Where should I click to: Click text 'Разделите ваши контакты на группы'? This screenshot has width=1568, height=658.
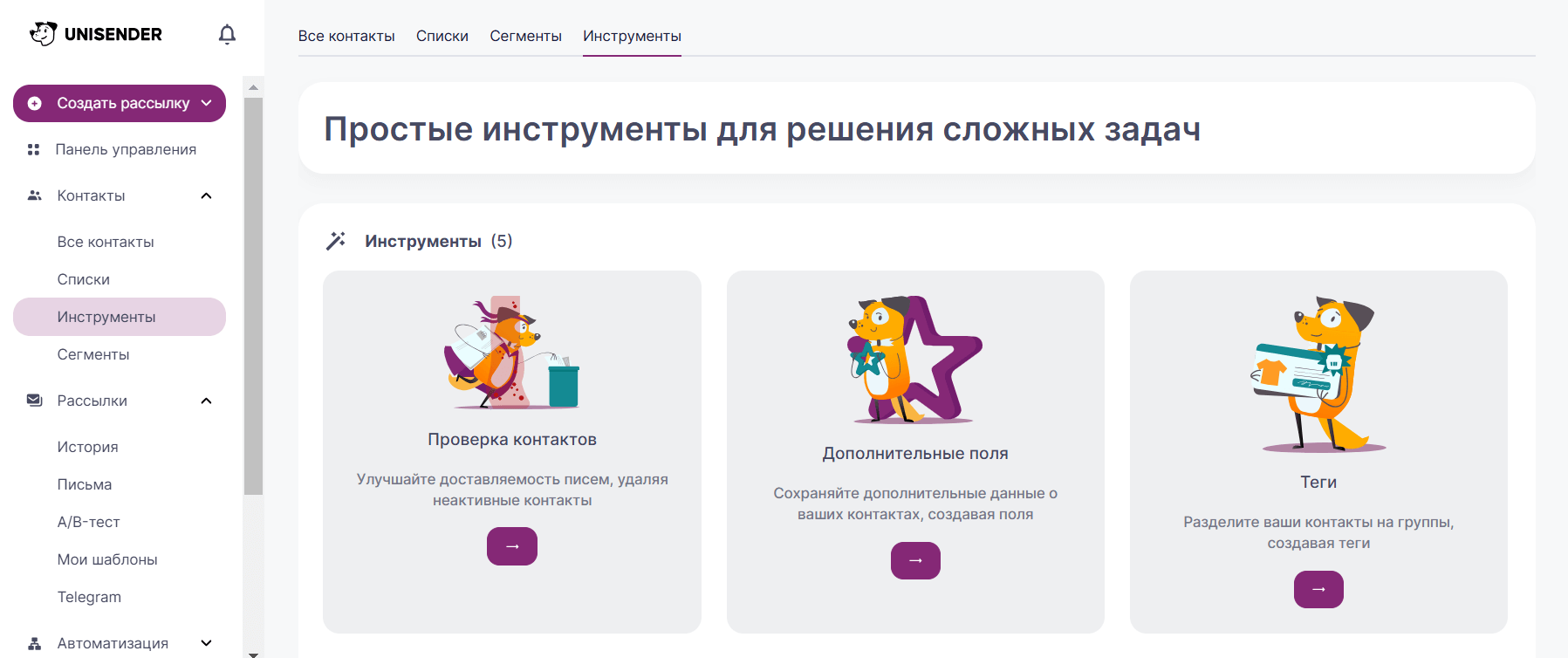(x=1318, y=522)
